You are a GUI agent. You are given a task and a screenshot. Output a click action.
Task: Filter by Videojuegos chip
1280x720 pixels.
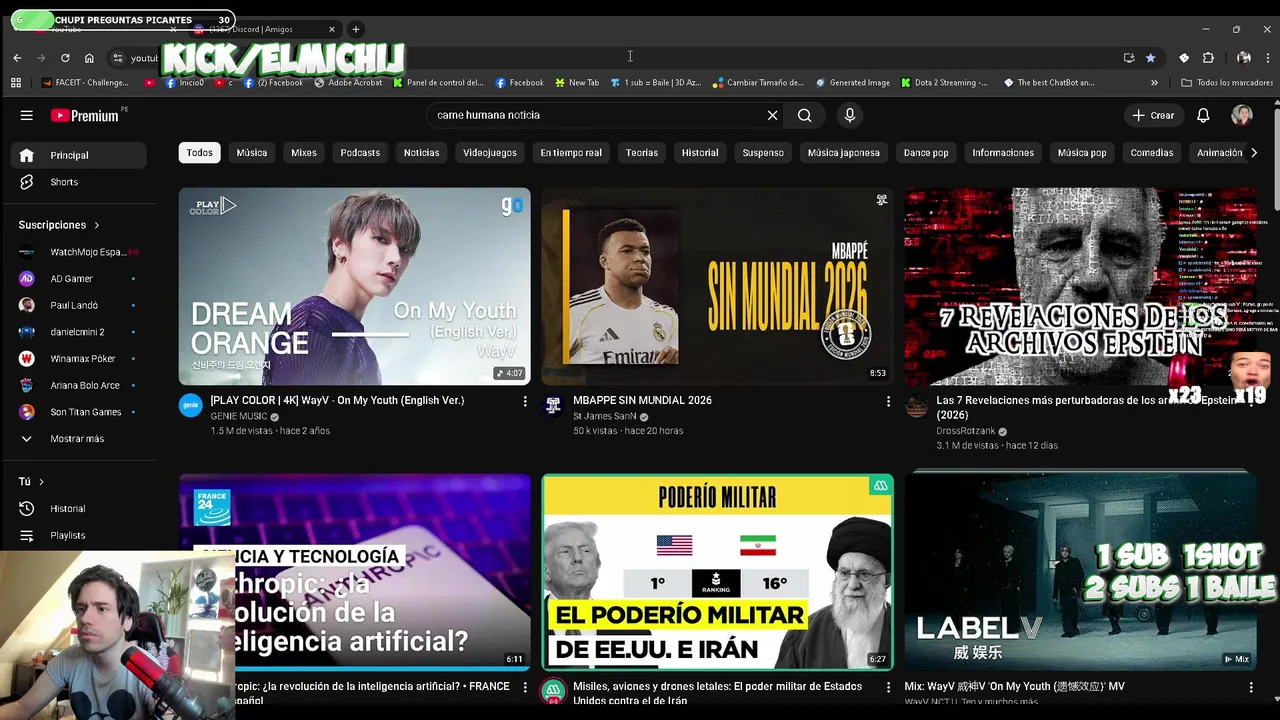(x=490, y=153)
